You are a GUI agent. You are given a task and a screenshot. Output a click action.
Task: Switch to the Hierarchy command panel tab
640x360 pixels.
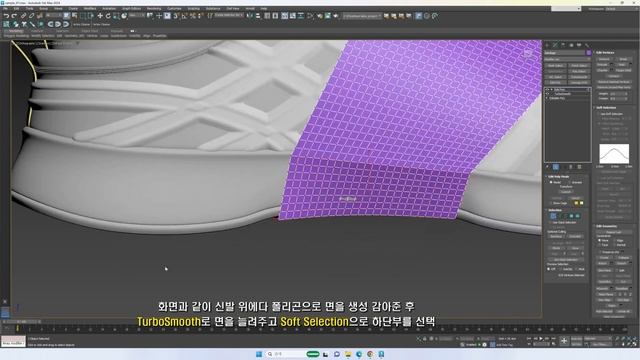tap(563, 45)
